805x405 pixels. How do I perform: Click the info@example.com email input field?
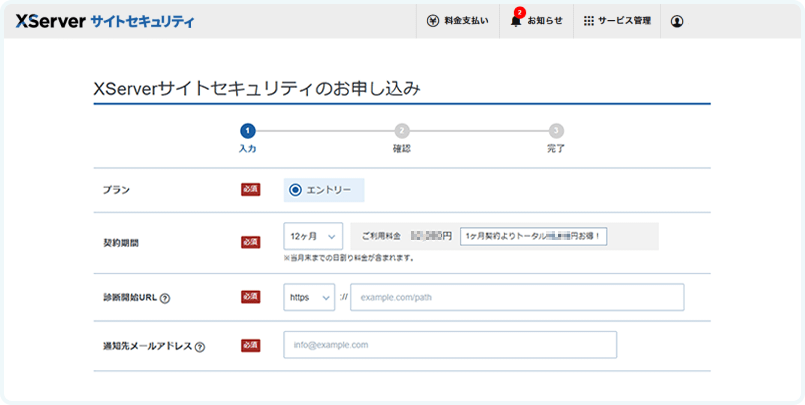point(450,345)
